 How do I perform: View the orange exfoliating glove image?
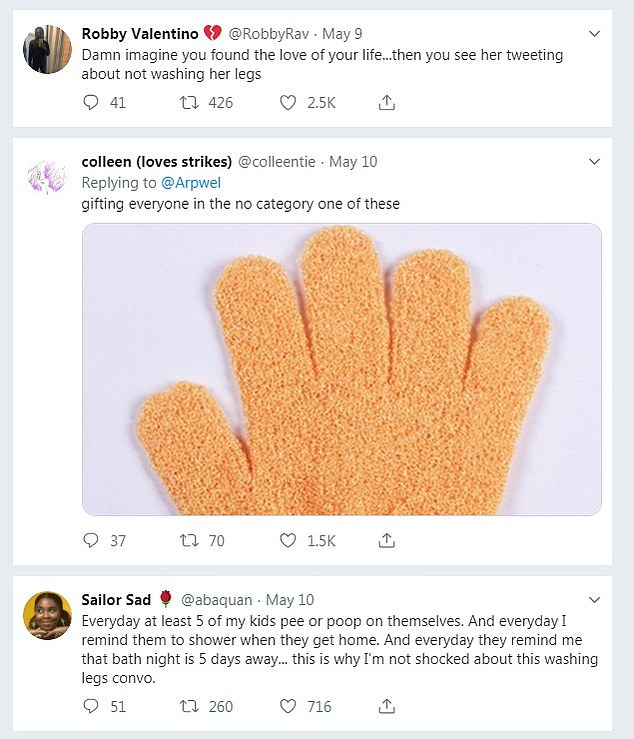[341, 369]
